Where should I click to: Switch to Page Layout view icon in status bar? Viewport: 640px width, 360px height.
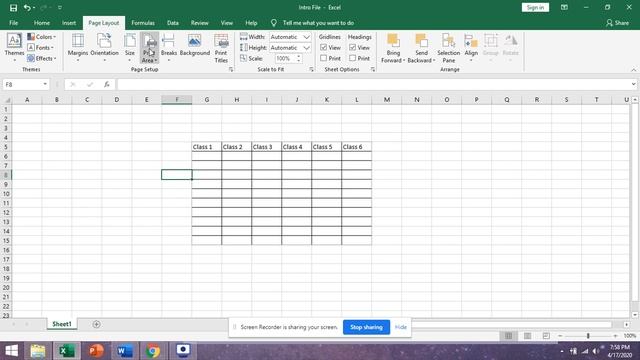(527, 336)
